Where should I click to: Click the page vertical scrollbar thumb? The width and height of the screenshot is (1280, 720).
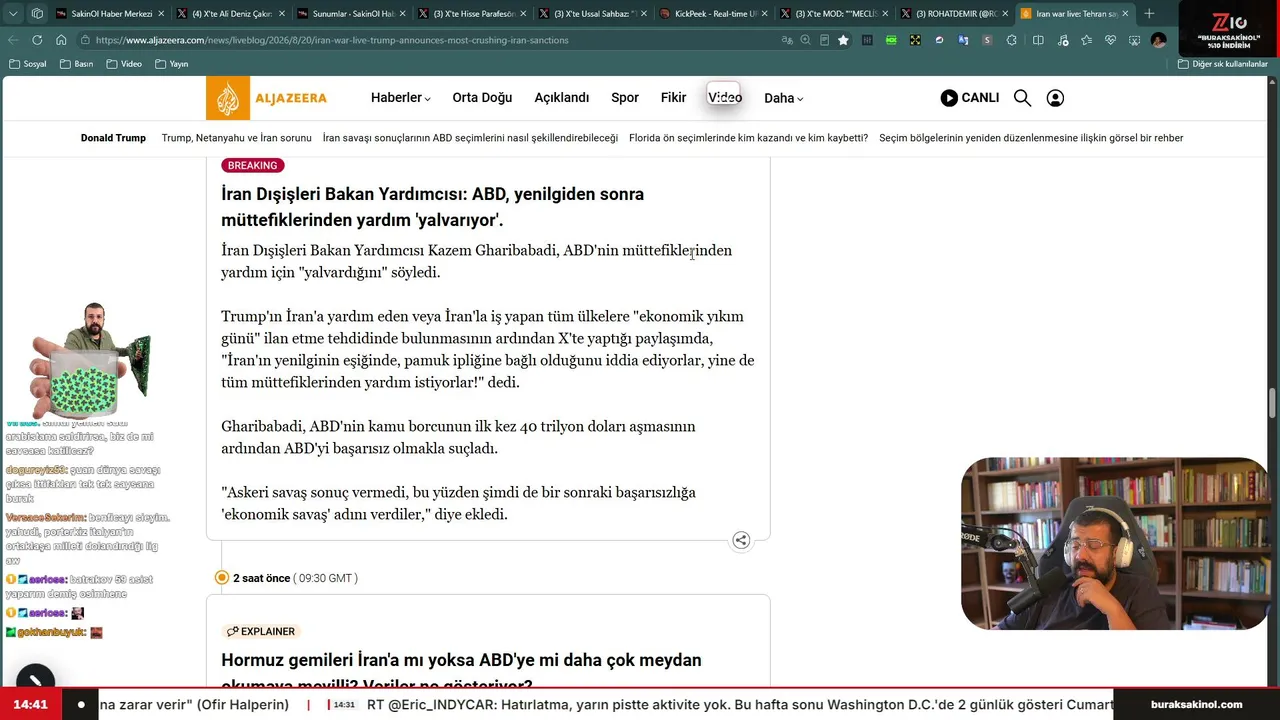(x=1273, y=403)
